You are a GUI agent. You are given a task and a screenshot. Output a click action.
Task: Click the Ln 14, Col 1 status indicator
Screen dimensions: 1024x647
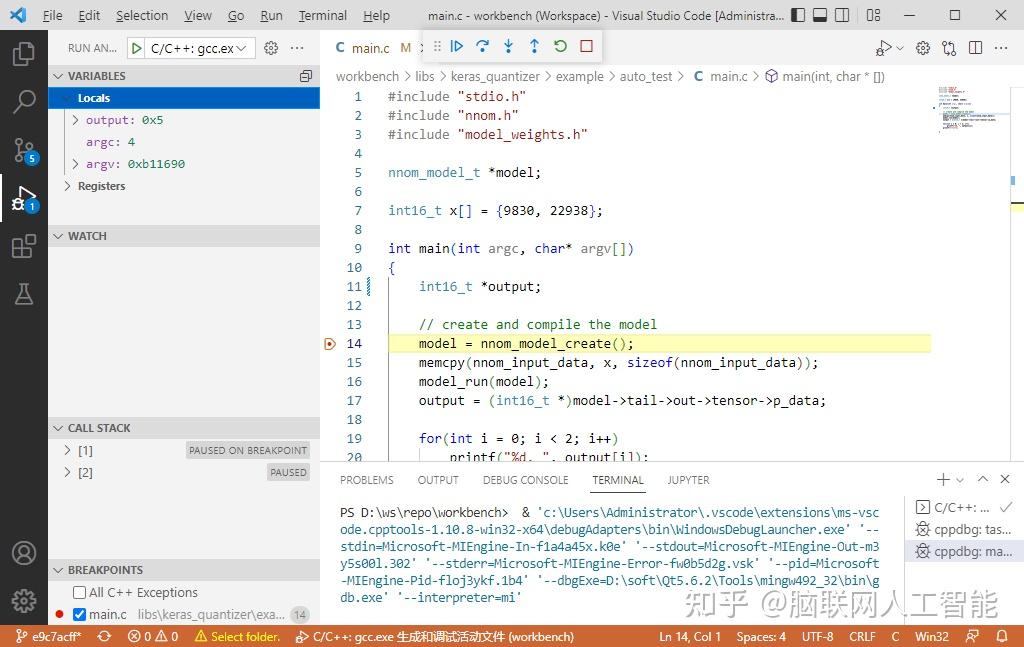[690, 636]
